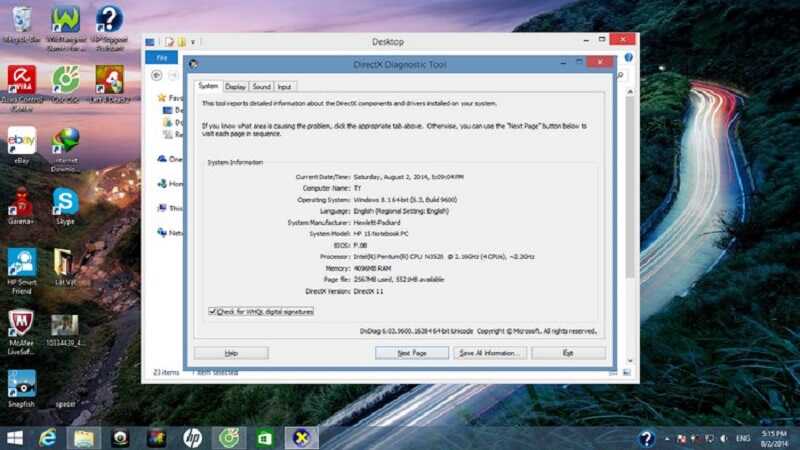Click Explorer's vertical scrollbar down arrow
Image resolution: width=800 pixels, height=450 pixels.
point(630,361)
